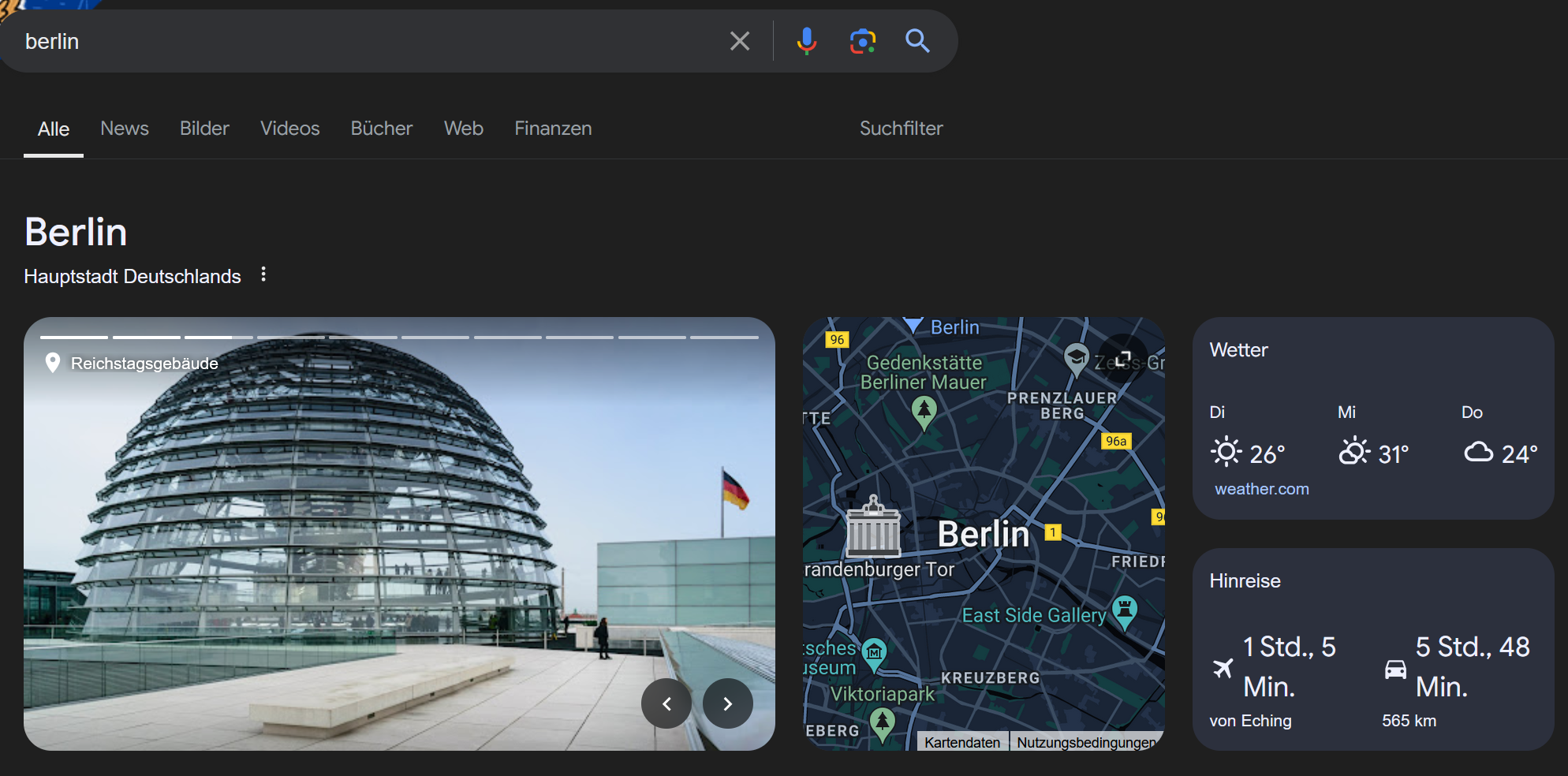This screenshot has height=776, width=1568.
Task: Select the airplane travel icon in Hinreise
Action: click(1223, 668)
